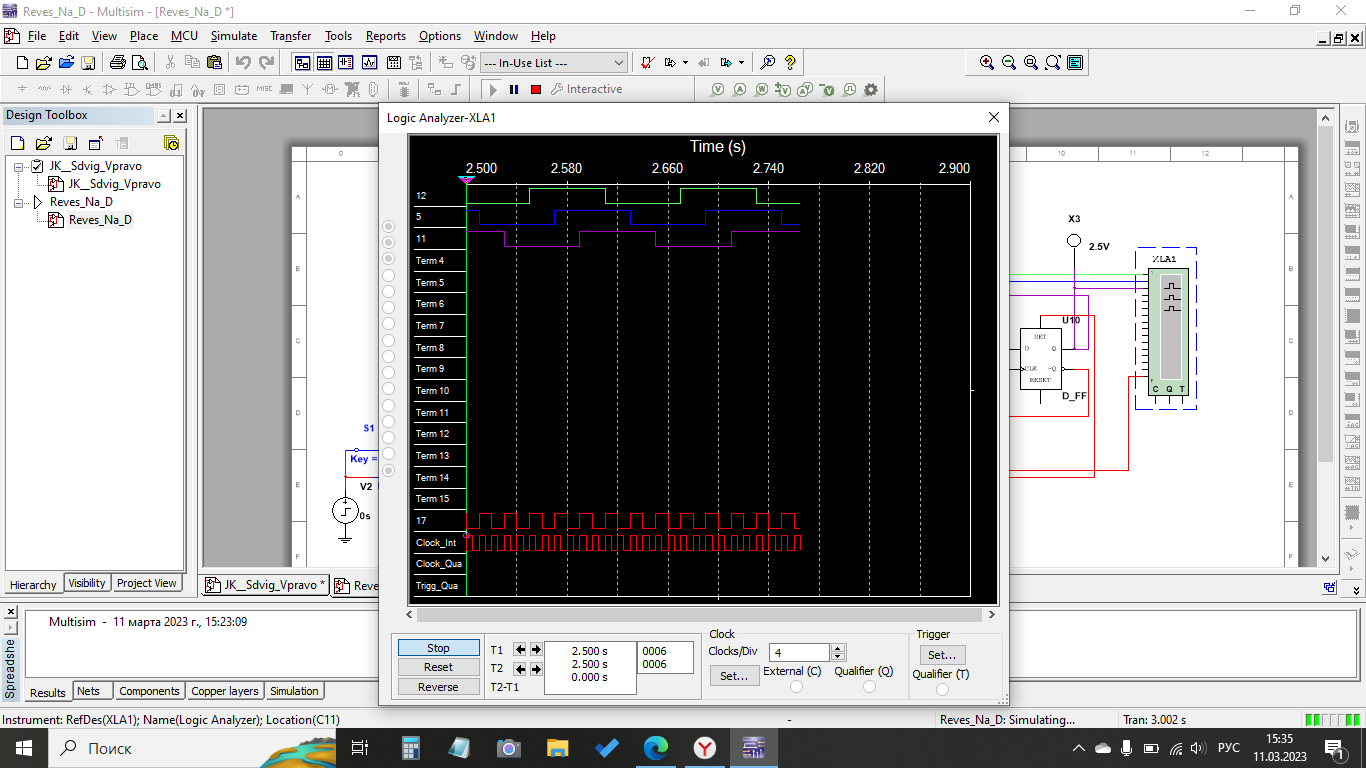Toggle the Design Toolbox view button

pyautogui.click(x=302, y=62)
